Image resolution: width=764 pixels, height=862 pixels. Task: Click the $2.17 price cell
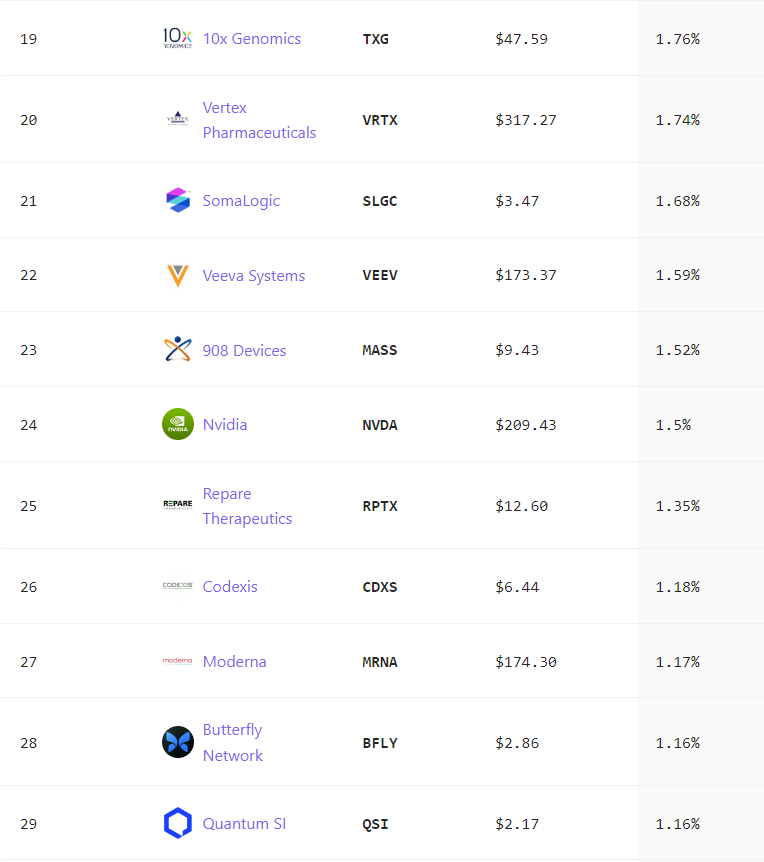517,824
